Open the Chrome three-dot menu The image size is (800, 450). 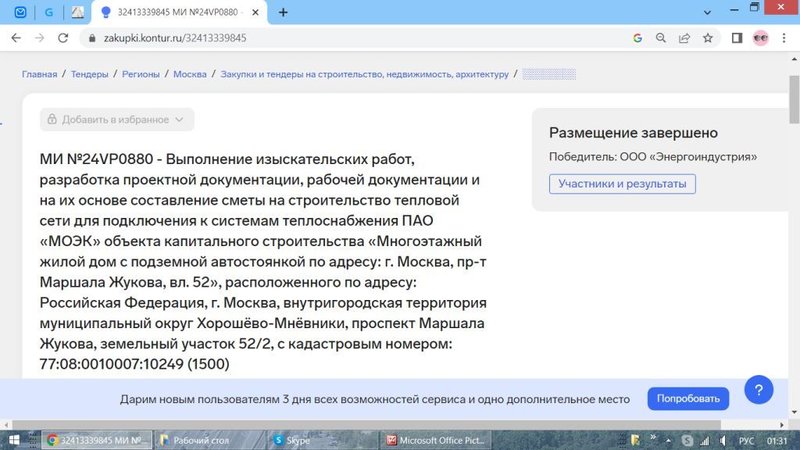pos(784,38)
